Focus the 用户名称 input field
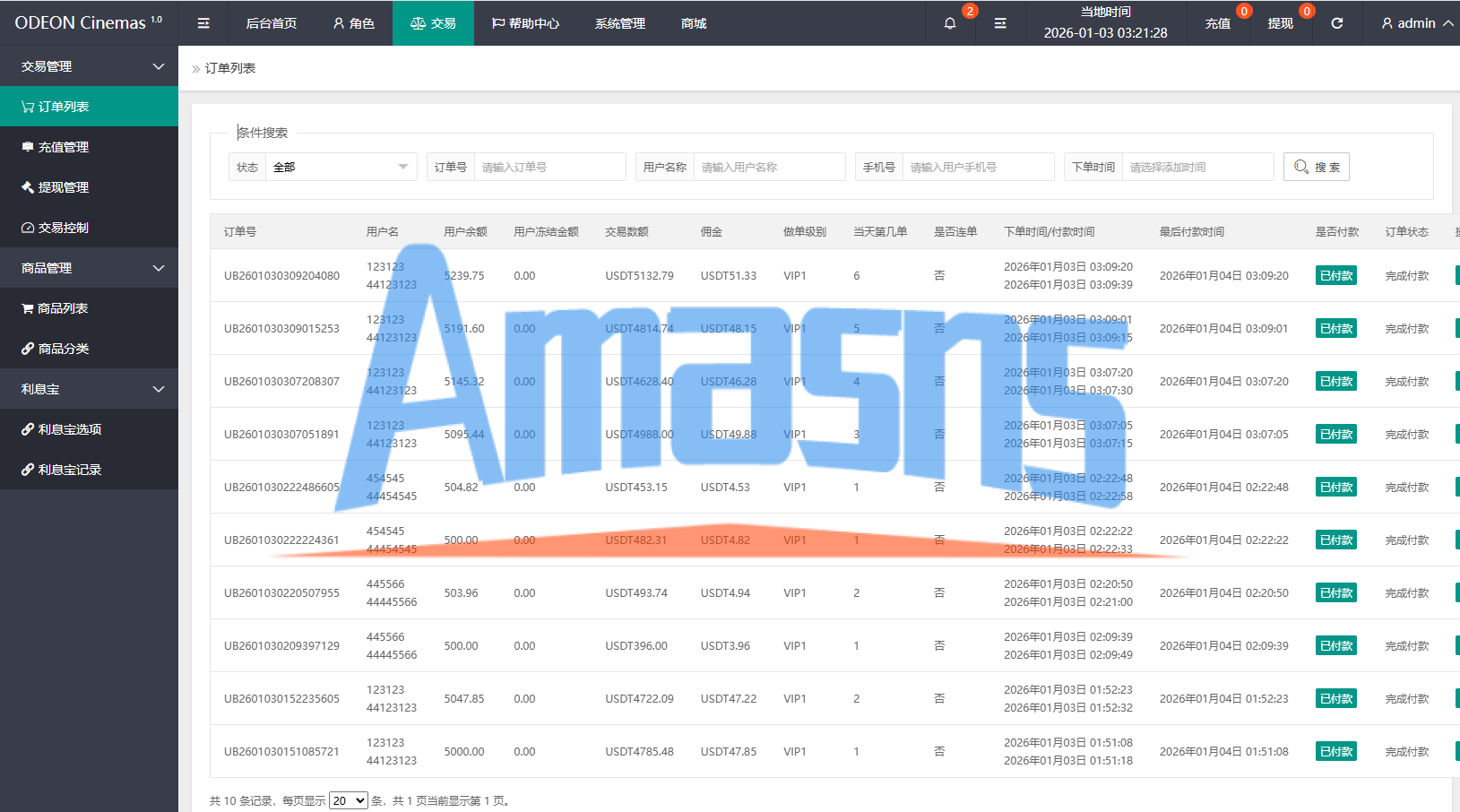This screenshot has height=812, width=1460. pos(769,167)
